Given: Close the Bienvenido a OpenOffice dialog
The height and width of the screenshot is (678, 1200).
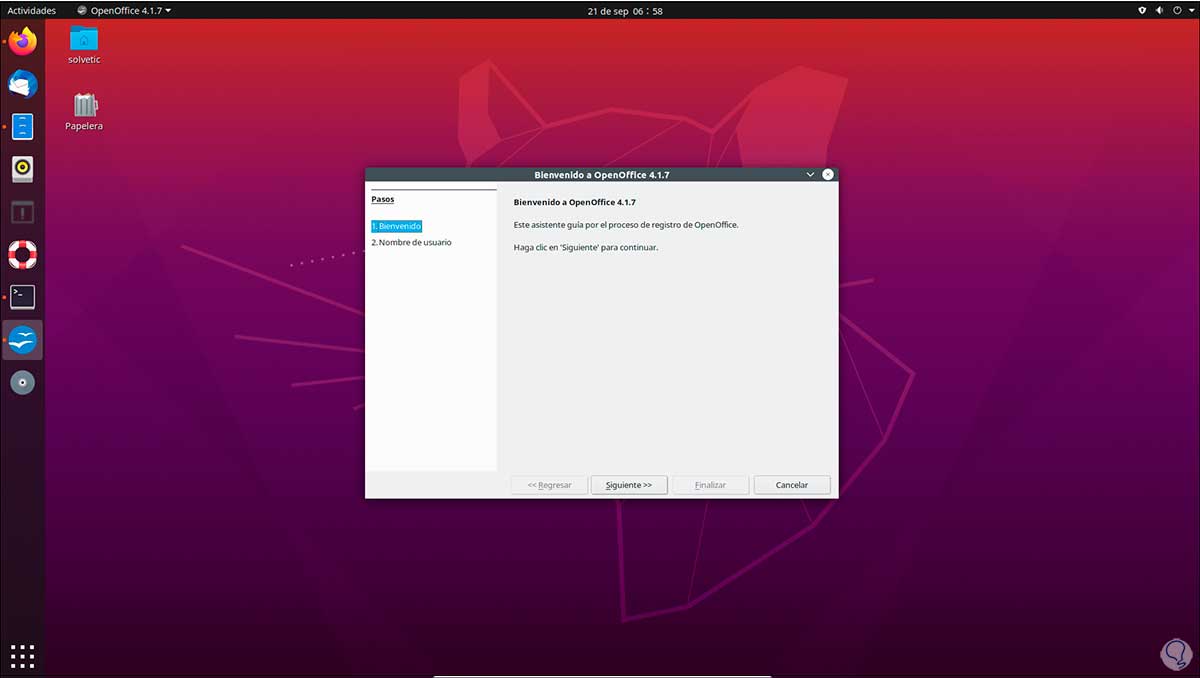Looking at the screenshot, I should point(828,174).
